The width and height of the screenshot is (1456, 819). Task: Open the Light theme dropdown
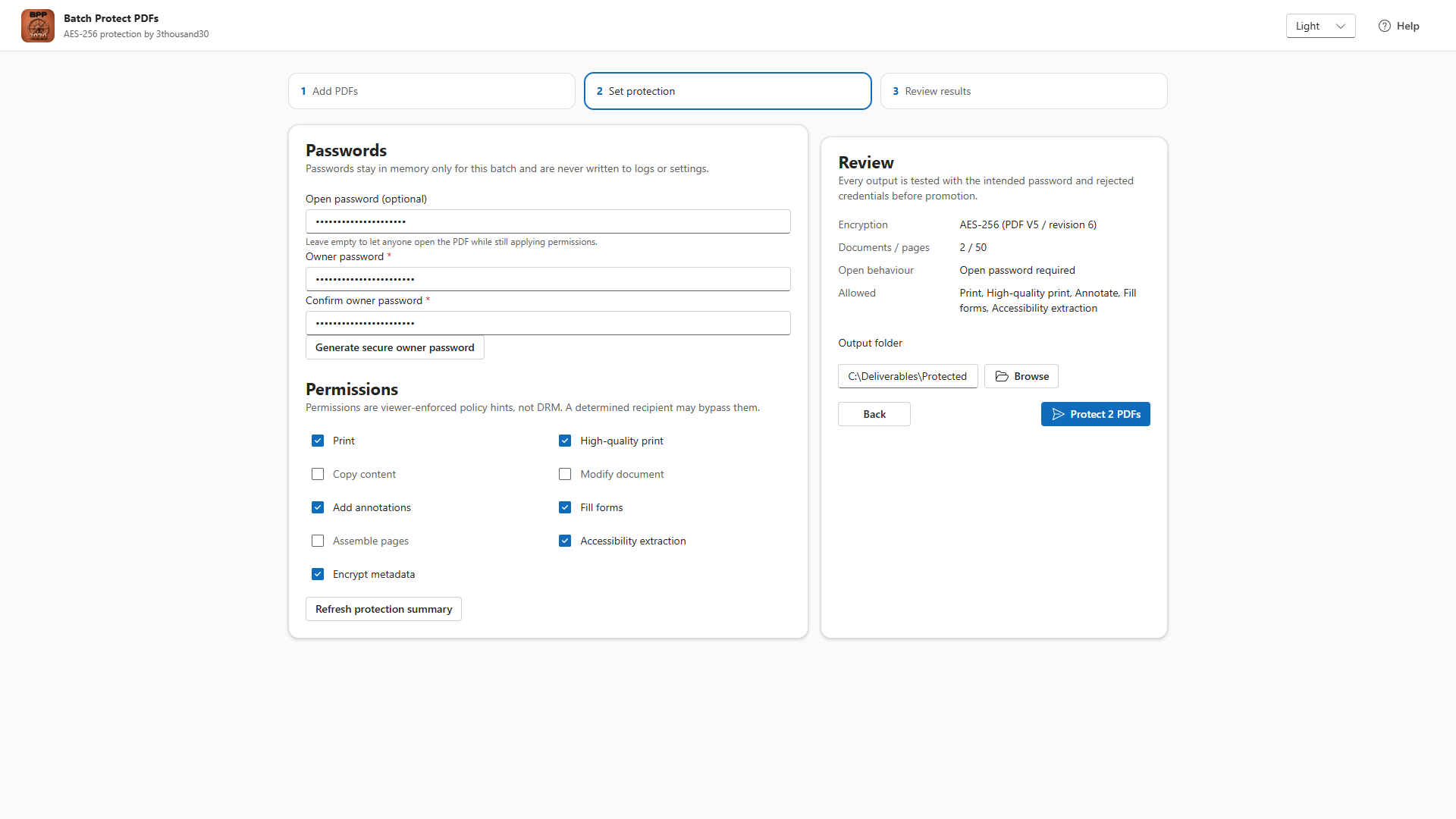tap(1320, 26)
